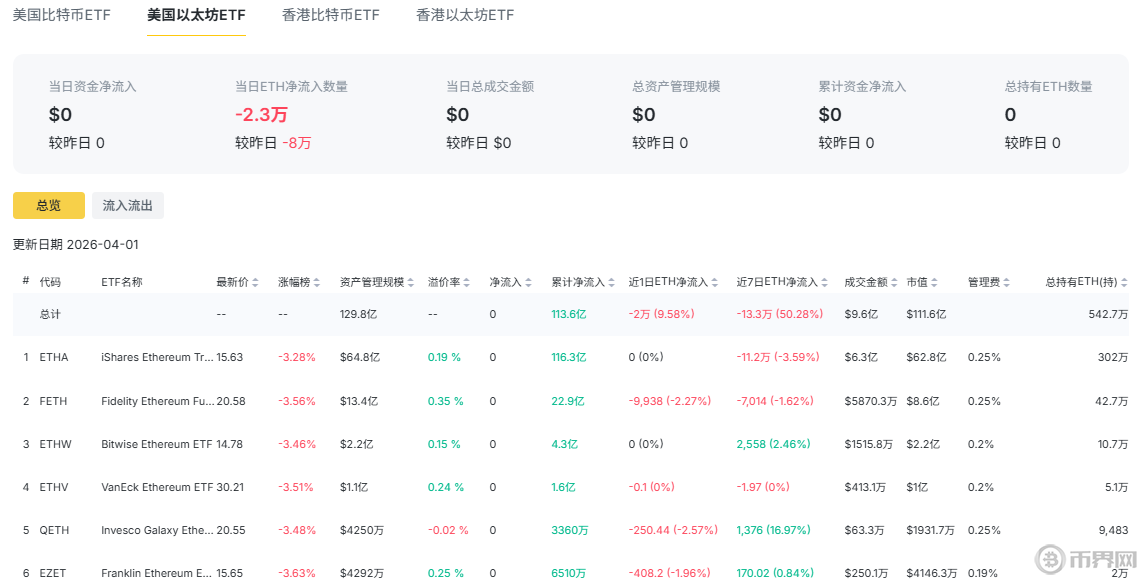Click ETHA premium 0.19 %

pos(444,357)
